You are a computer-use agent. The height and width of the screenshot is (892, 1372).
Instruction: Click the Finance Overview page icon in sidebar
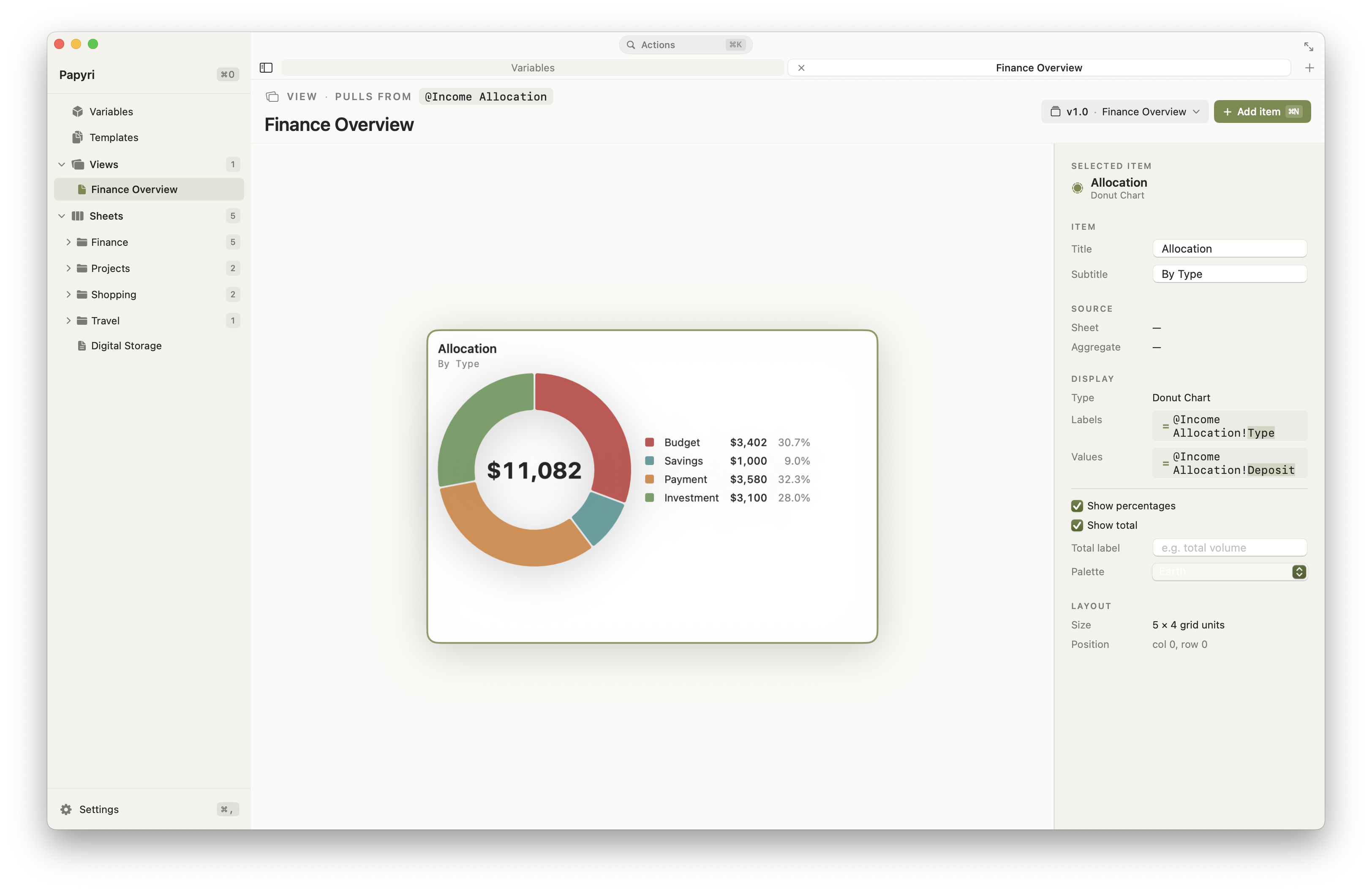point(82,190)
